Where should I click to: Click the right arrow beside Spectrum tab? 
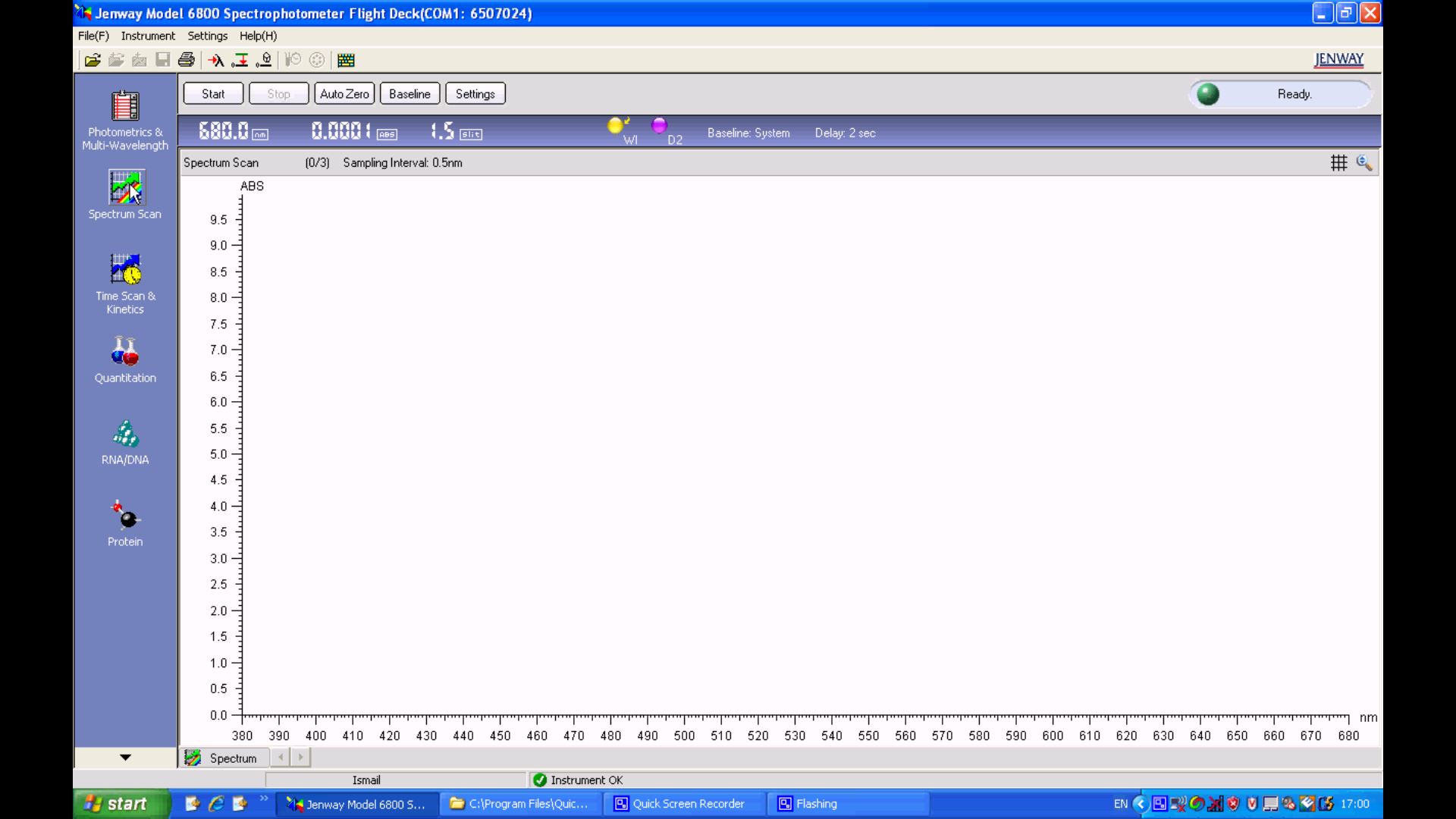(301, 757)
